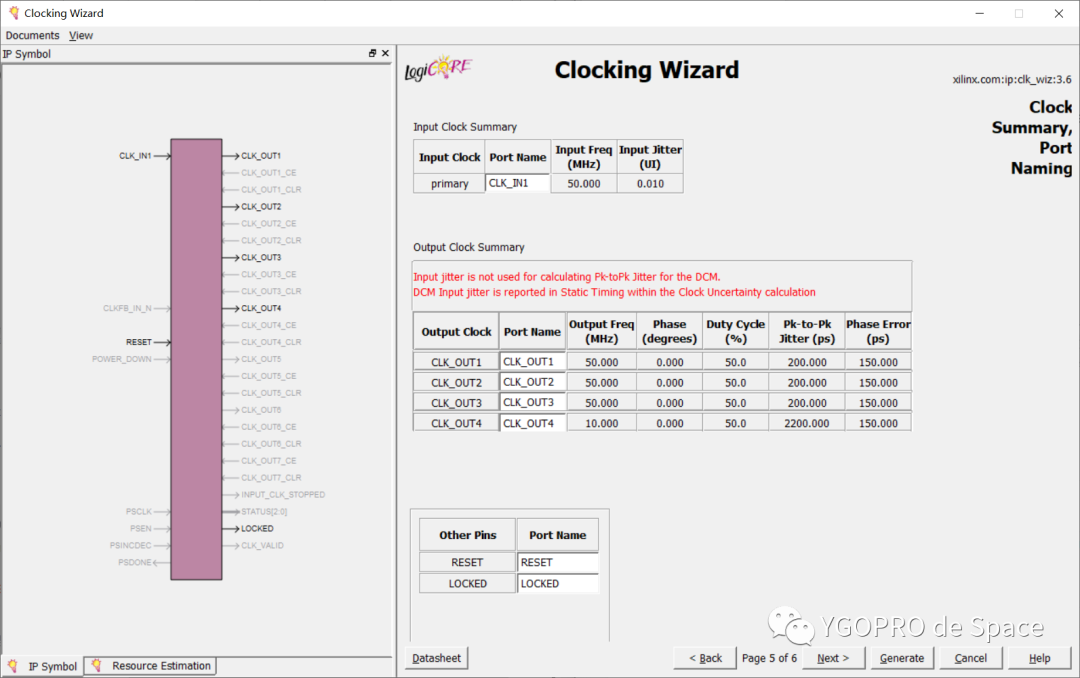Click the CLK_OUT3 pin label on the IP symbol
Screen dimensions: 1080x678
tap(261, 257)
